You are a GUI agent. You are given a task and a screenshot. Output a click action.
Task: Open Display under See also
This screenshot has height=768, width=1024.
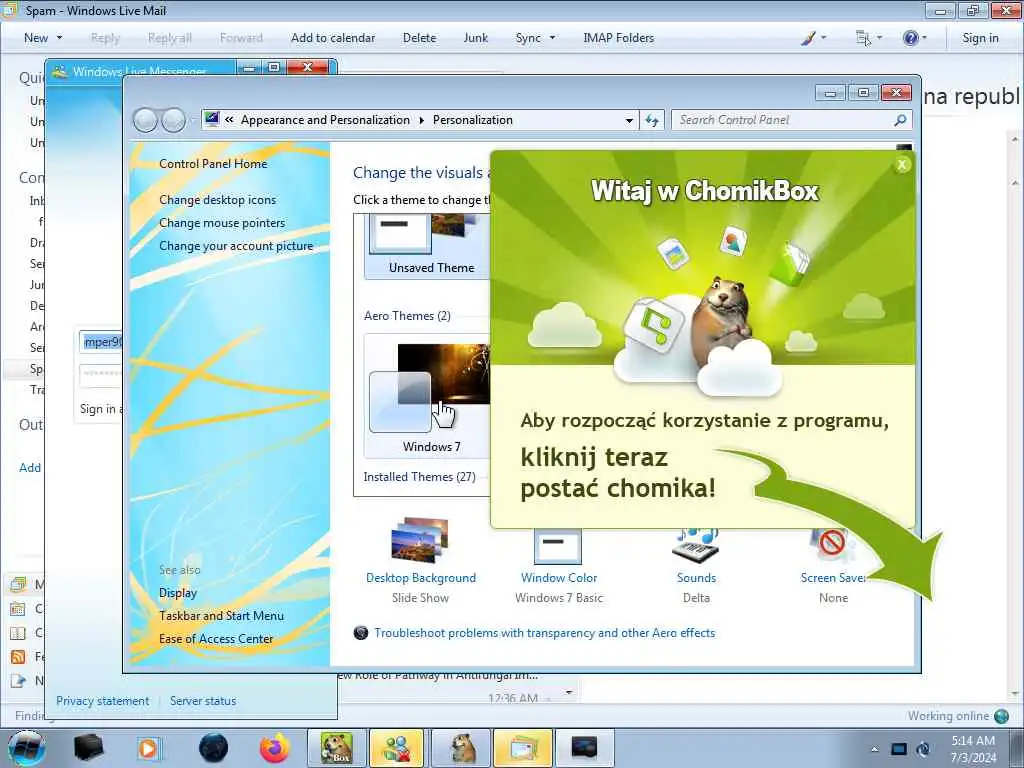[178, 592]
